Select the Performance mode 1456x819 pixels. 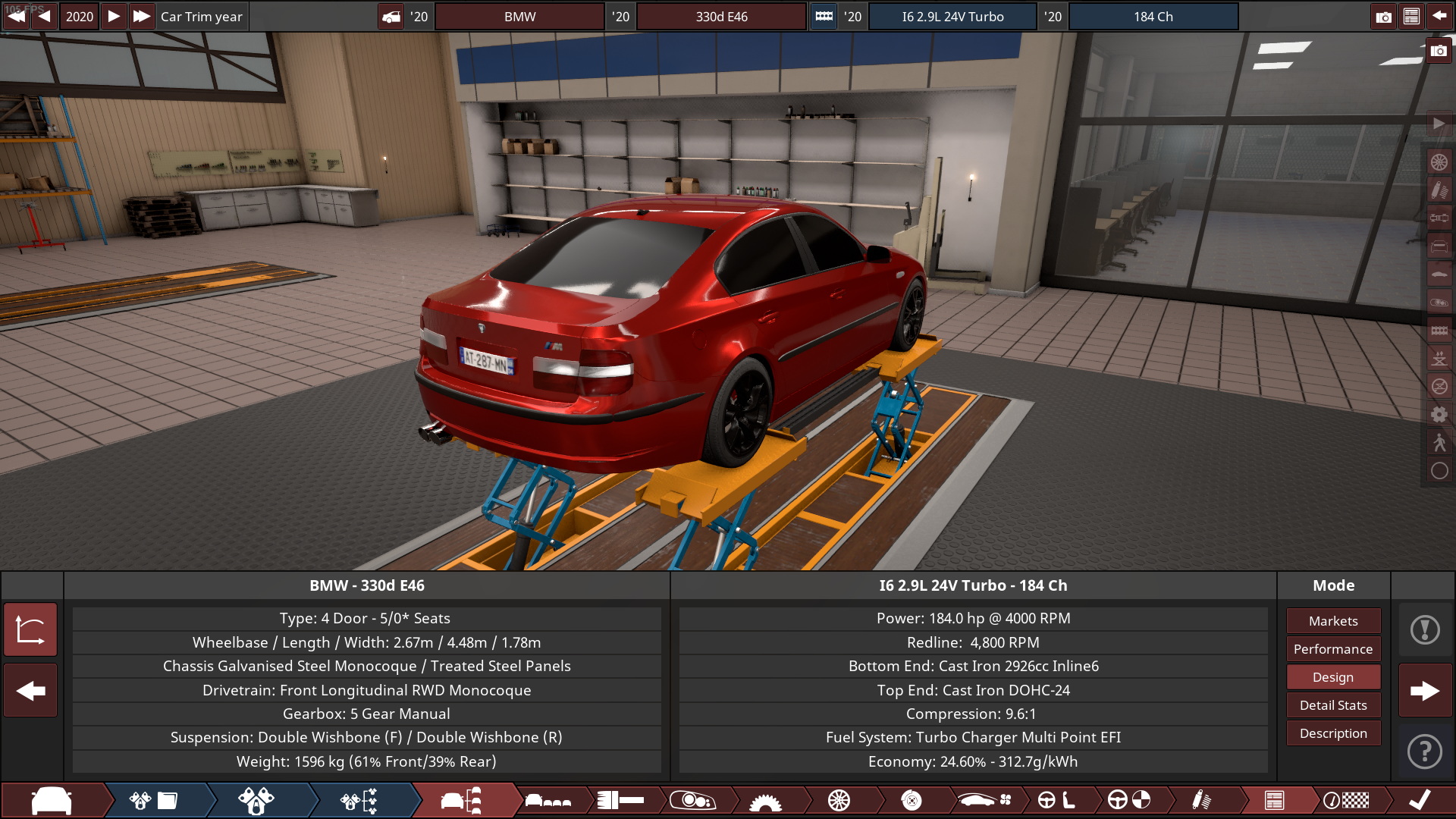pos(1333,649)
